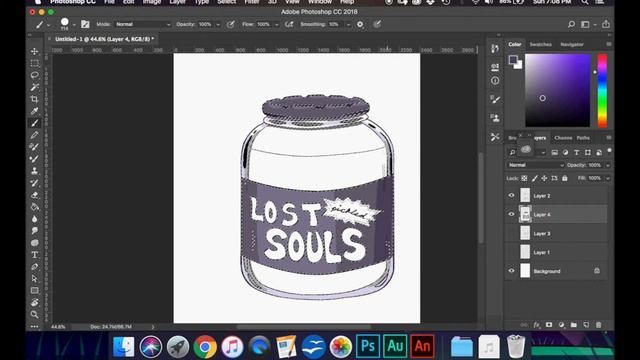Switch to the Swatches tab
The image size is (640, 360).
(540, 44)
